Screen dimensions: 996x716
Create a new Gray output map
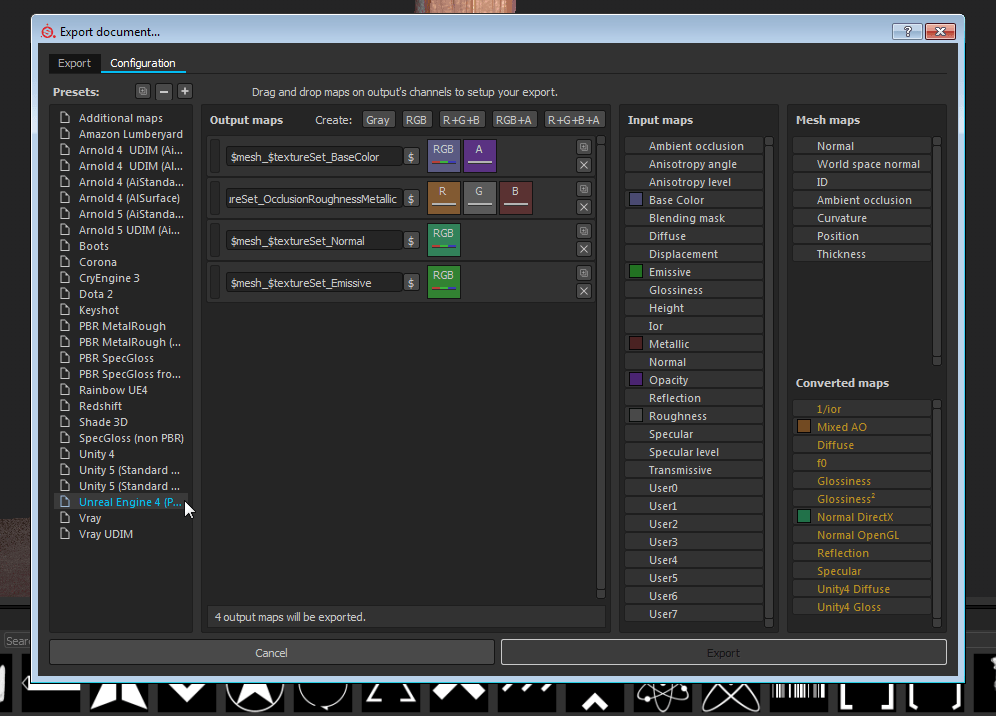378,120
